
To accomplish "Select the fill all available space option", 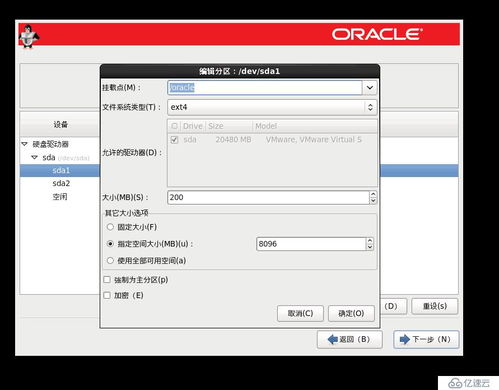I will point(110,261).
